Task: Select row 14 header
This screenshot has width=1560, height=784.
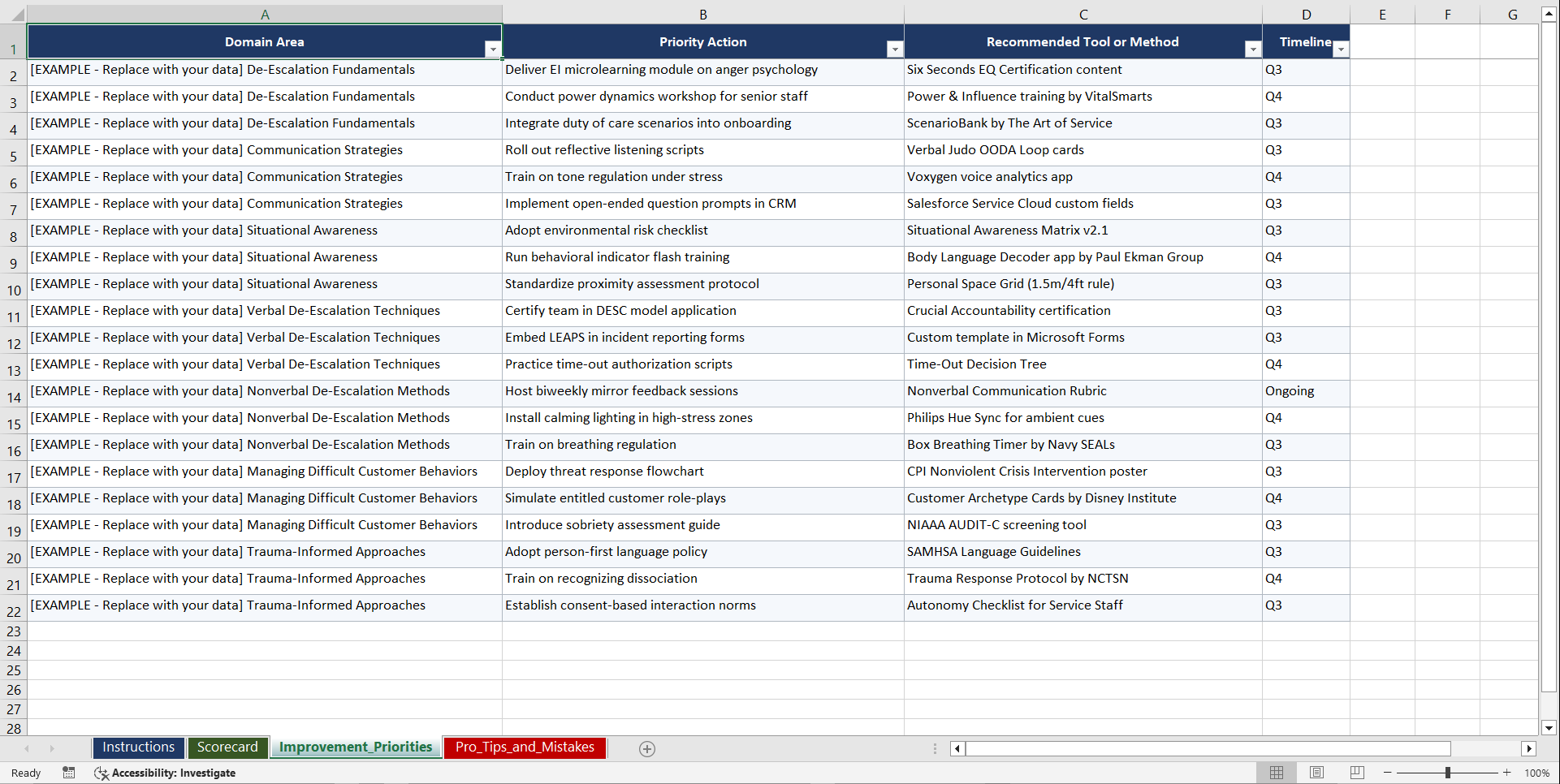Action: (13, 394)
